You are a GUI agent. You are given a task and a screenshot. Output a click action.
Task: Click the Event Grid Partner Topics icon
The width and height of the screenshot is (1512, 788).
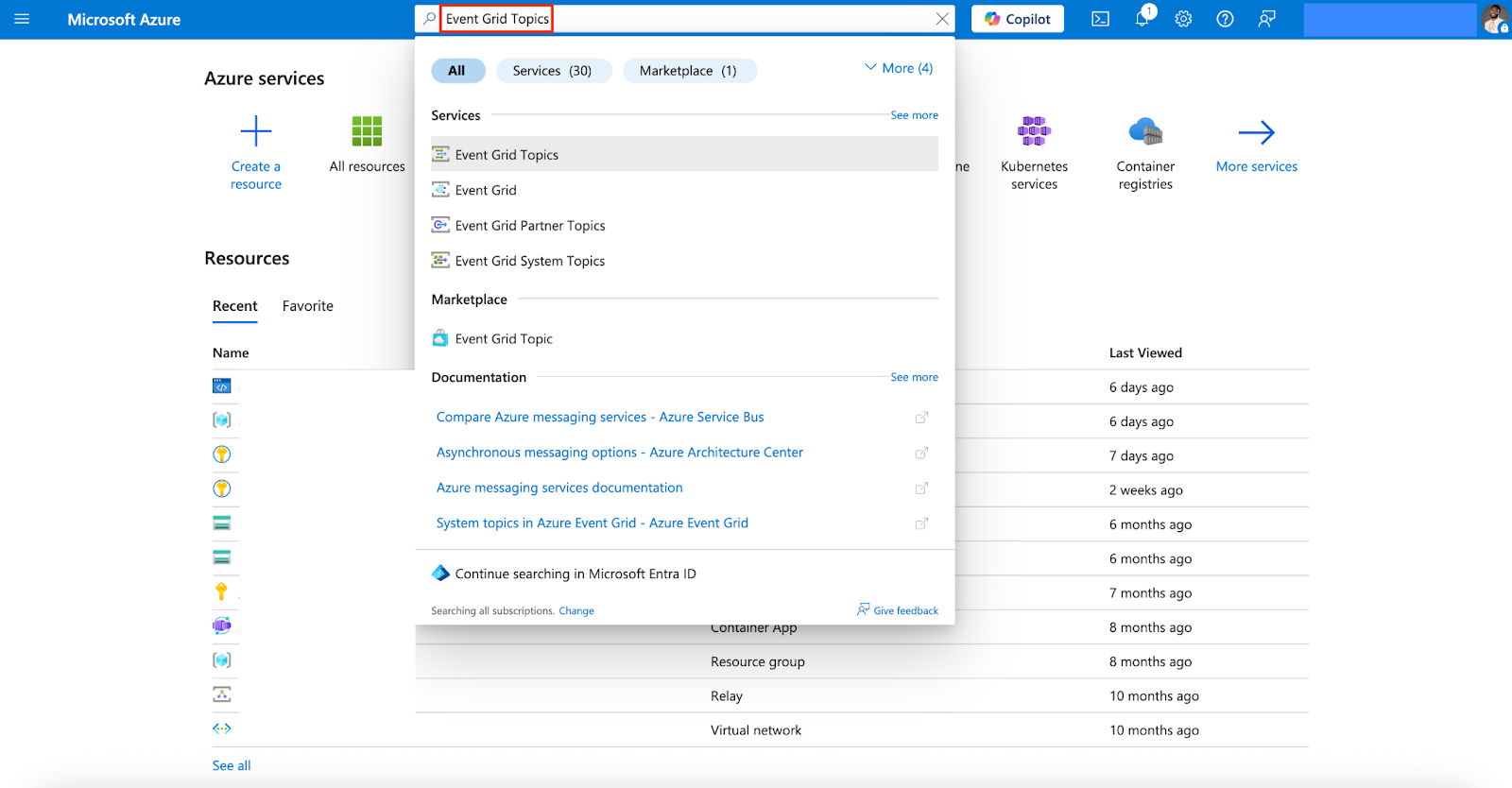coord(440,225)
